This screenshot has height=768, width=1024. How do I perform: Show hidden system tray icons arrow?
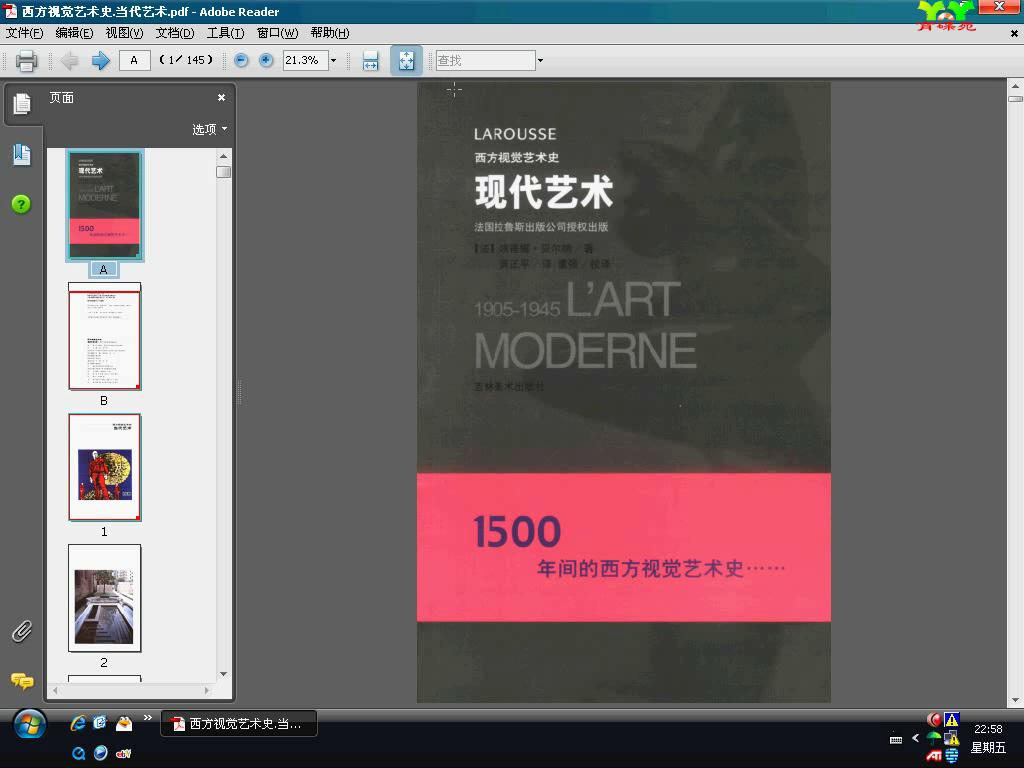916,738
